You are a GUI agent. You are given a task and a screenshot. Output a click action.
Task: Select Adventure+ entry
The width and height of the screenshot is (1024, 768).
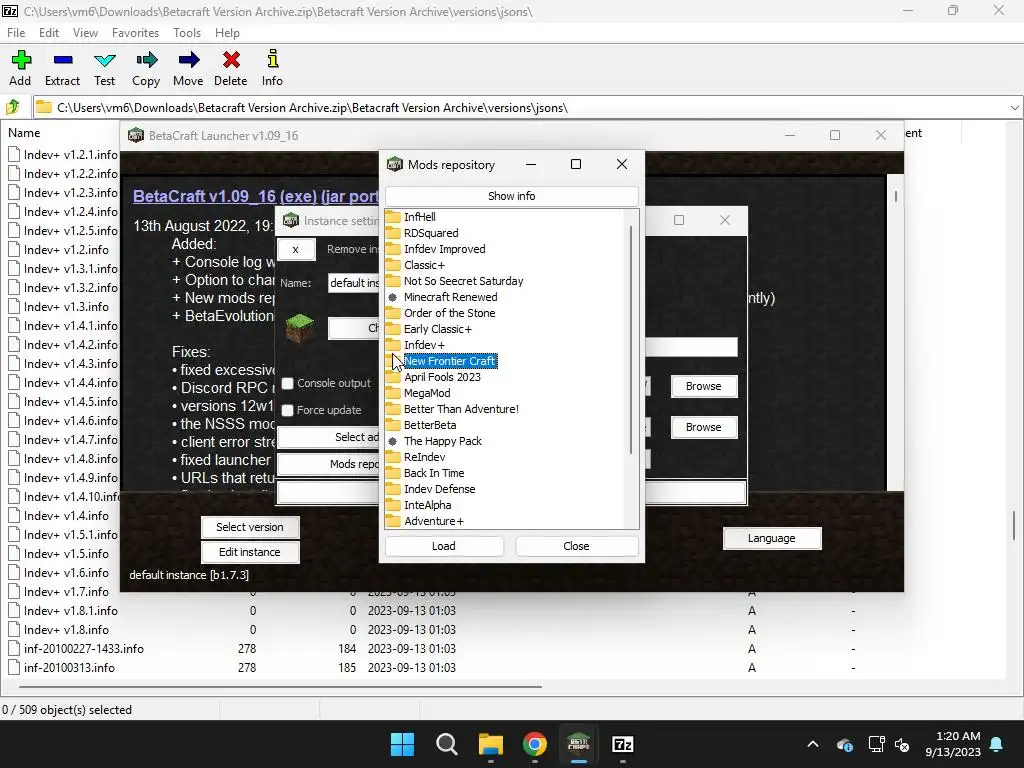(x=434, y=521)
